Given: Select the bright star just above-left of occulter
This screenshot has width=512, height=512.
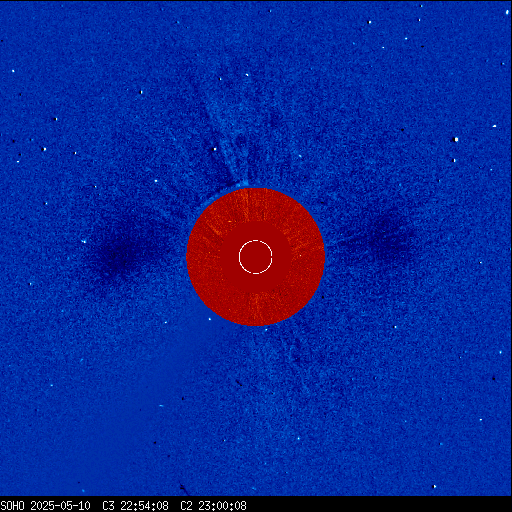Looking at the screenshot, I should (214, 149).
